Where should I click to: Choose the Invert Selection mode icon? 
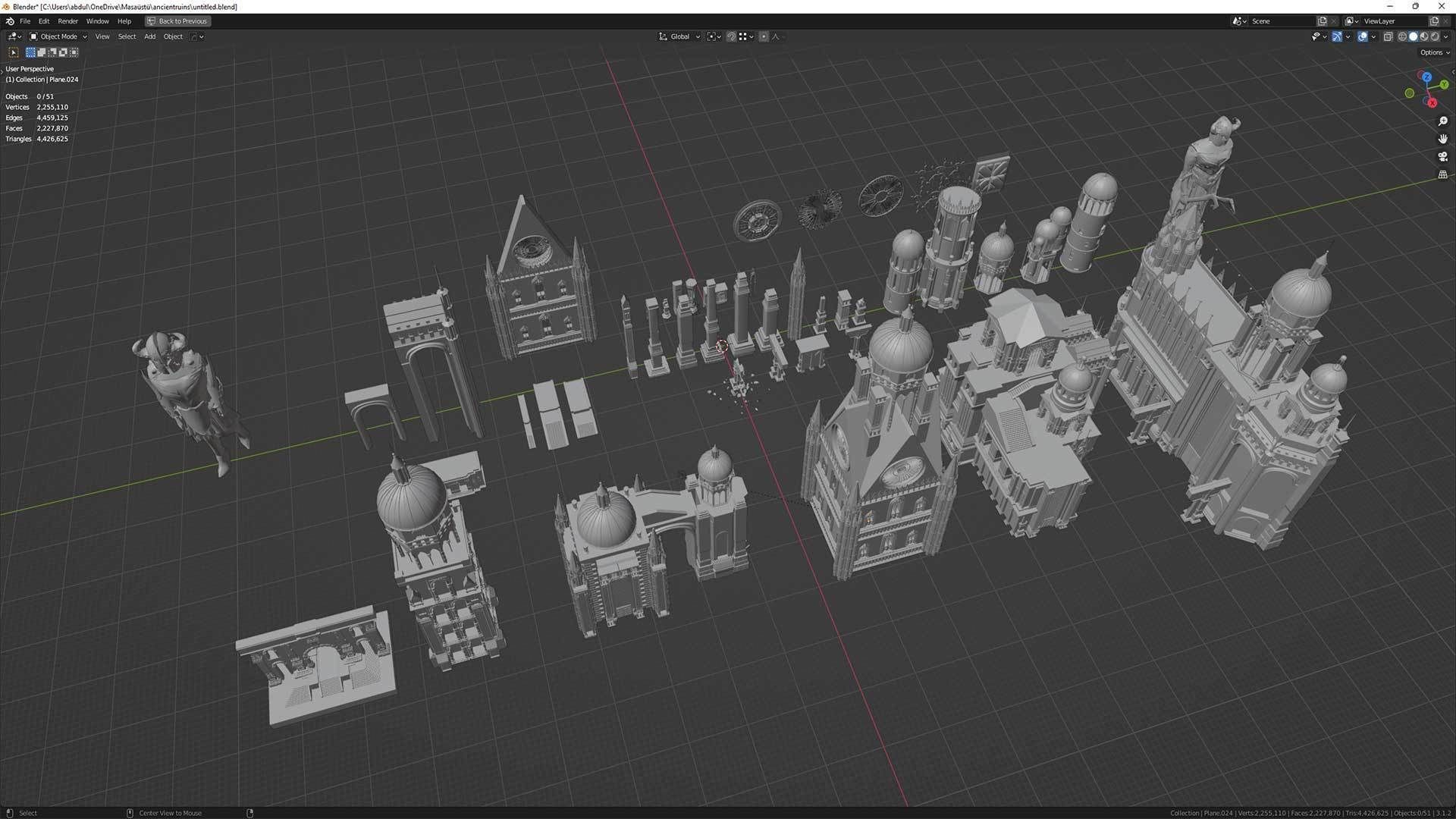tap(63, 52)
